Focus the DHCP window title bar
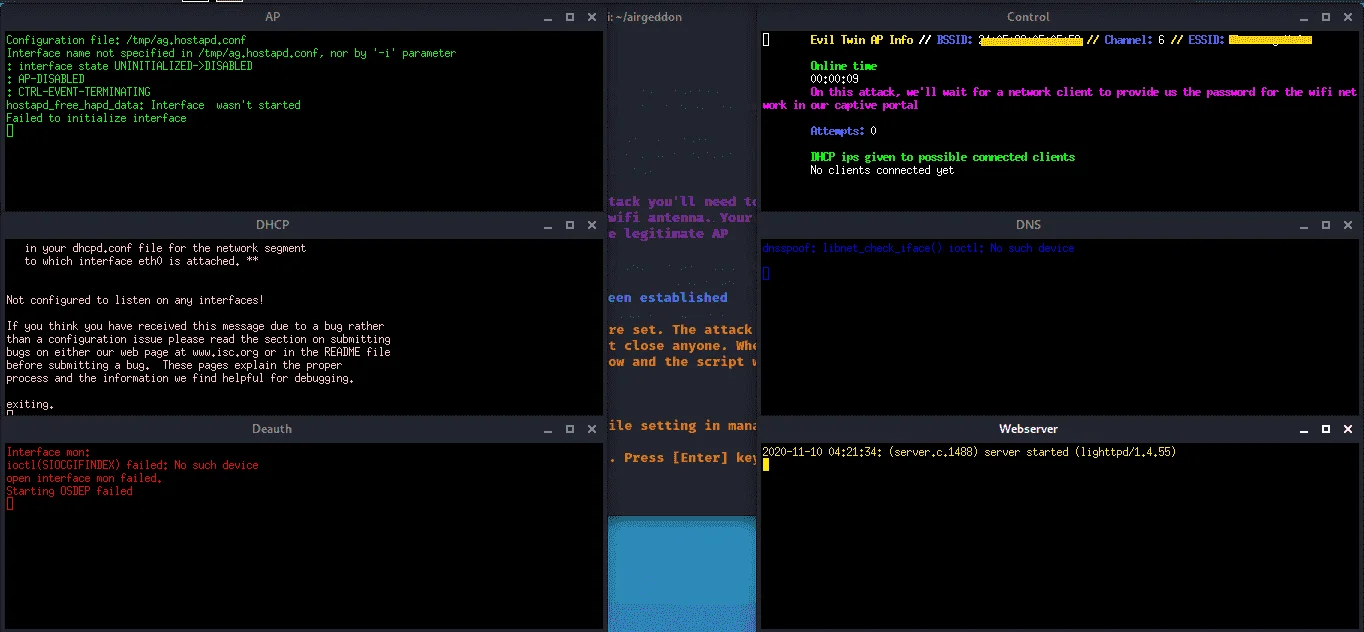The image size is (1364, 632). 272,225
